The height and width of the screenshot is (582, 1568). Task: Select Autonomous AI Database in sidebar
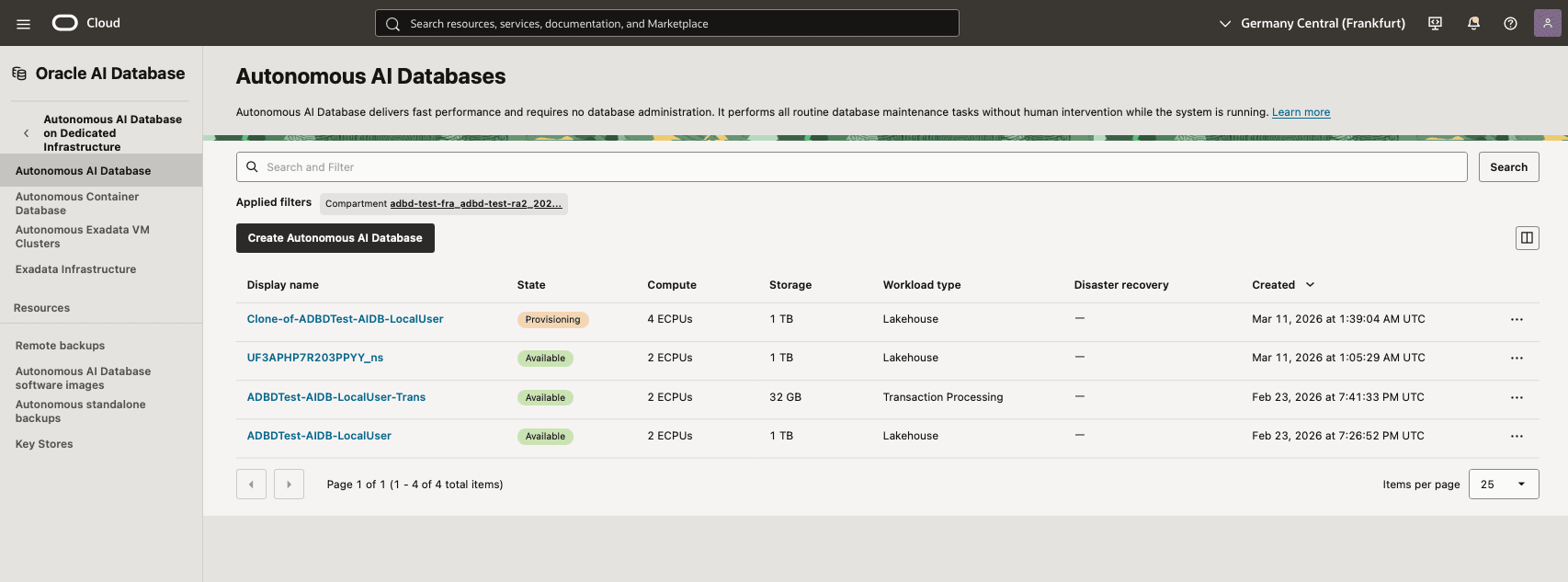coord(101,171)
